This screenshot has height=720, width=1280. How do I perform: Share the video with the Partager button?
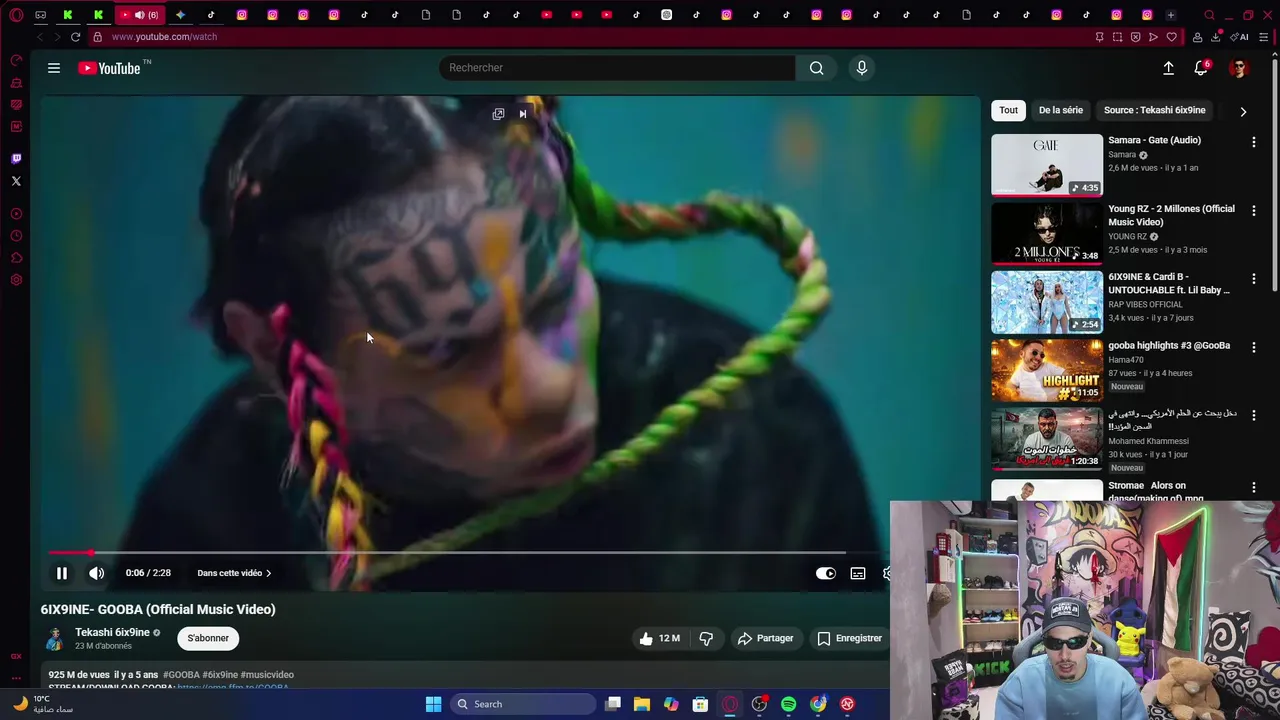coord(765,638)
